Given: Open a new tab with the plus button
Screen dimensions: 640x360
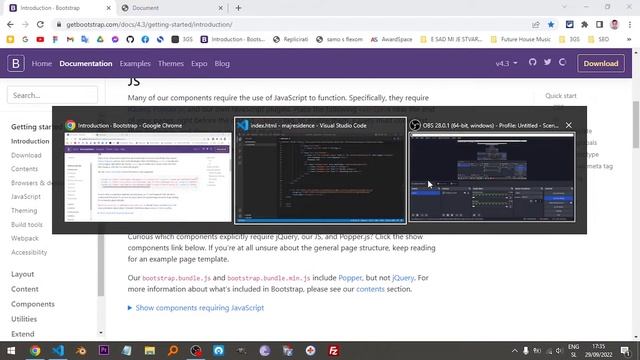Looking at the screenshot, I should point(238,8).
